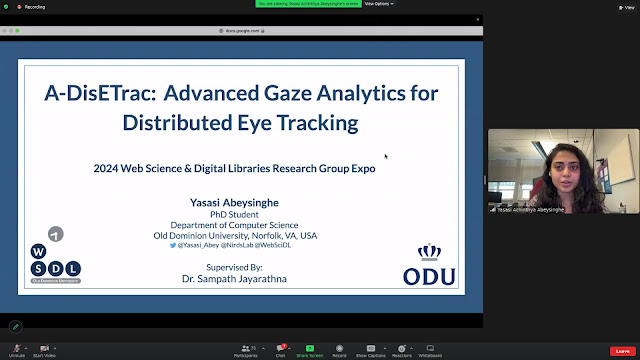Click "Old Dominion University, Norfolk, VA, USA" text
Viewport: 640px width, 360px height.
(235, 236)
